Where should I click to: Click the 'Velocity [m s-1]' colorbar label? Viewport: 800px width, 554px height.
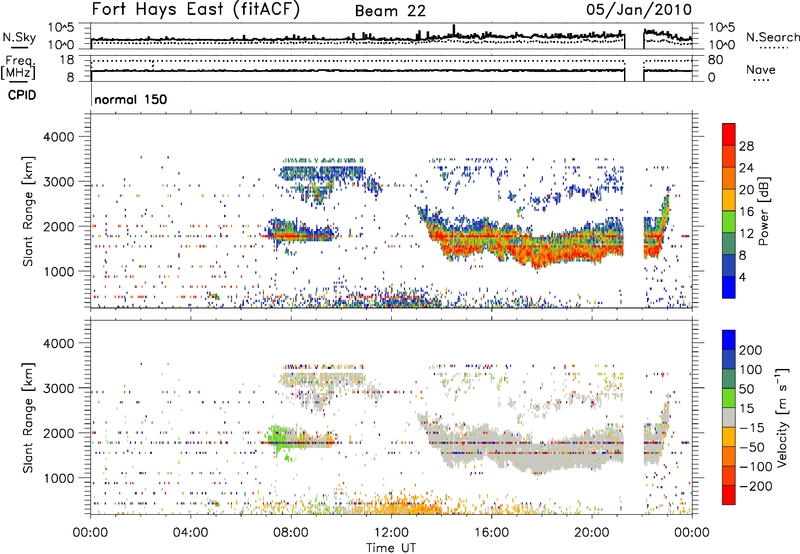tap(782, 417)
